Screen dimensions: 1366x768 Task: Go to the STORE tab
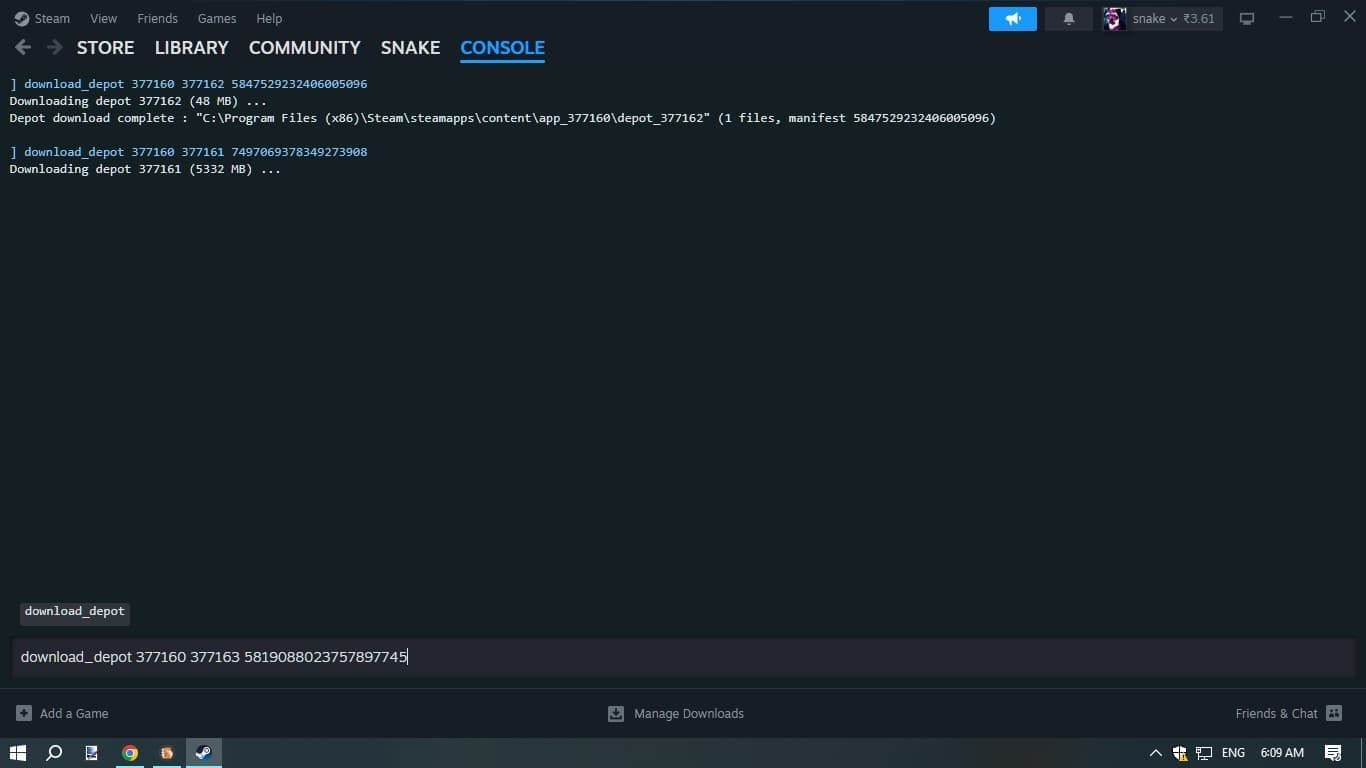(x=105, y=47)
